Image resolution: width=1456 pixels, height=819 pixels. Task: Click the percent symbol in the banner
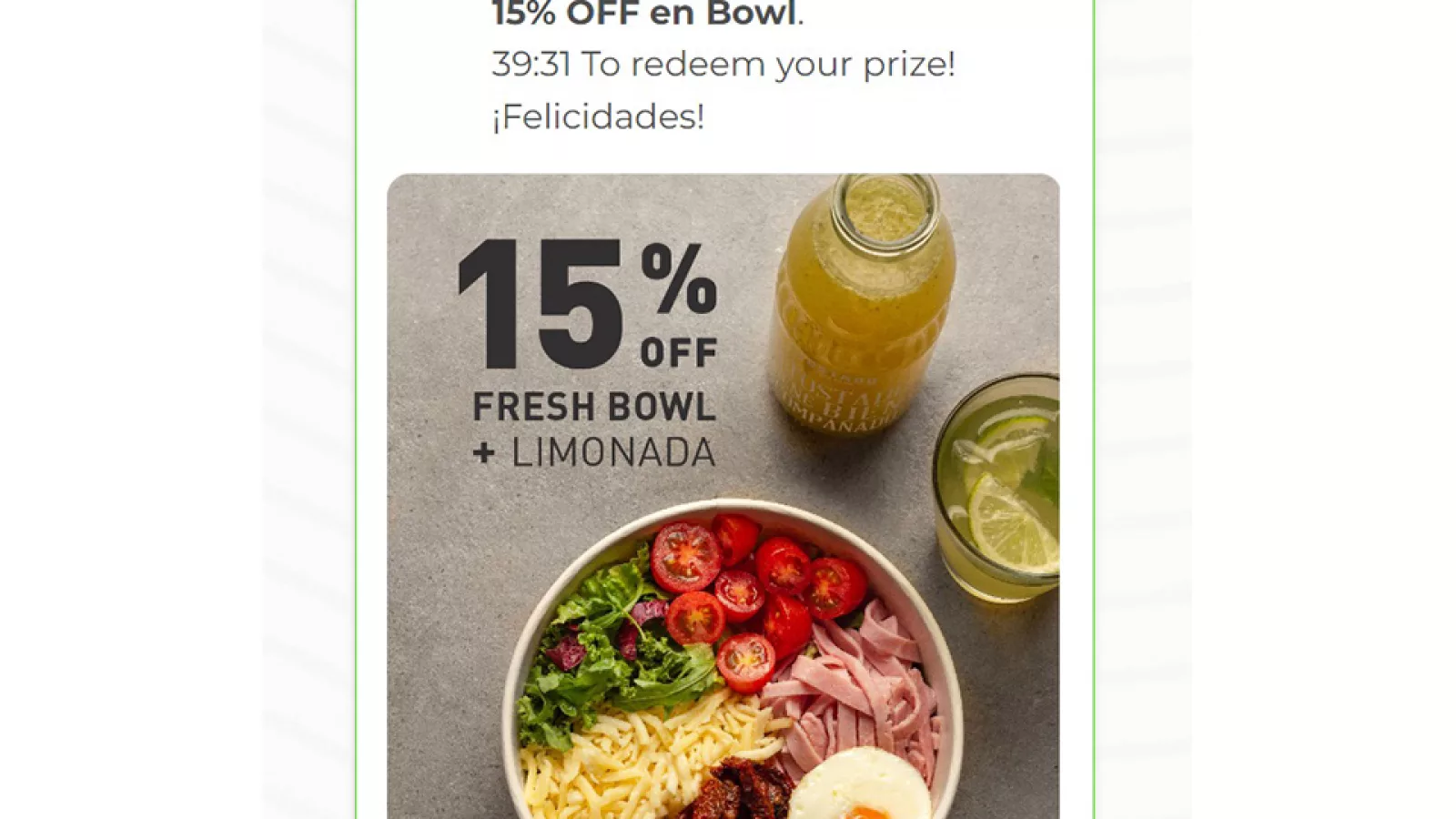pos(679,278)
